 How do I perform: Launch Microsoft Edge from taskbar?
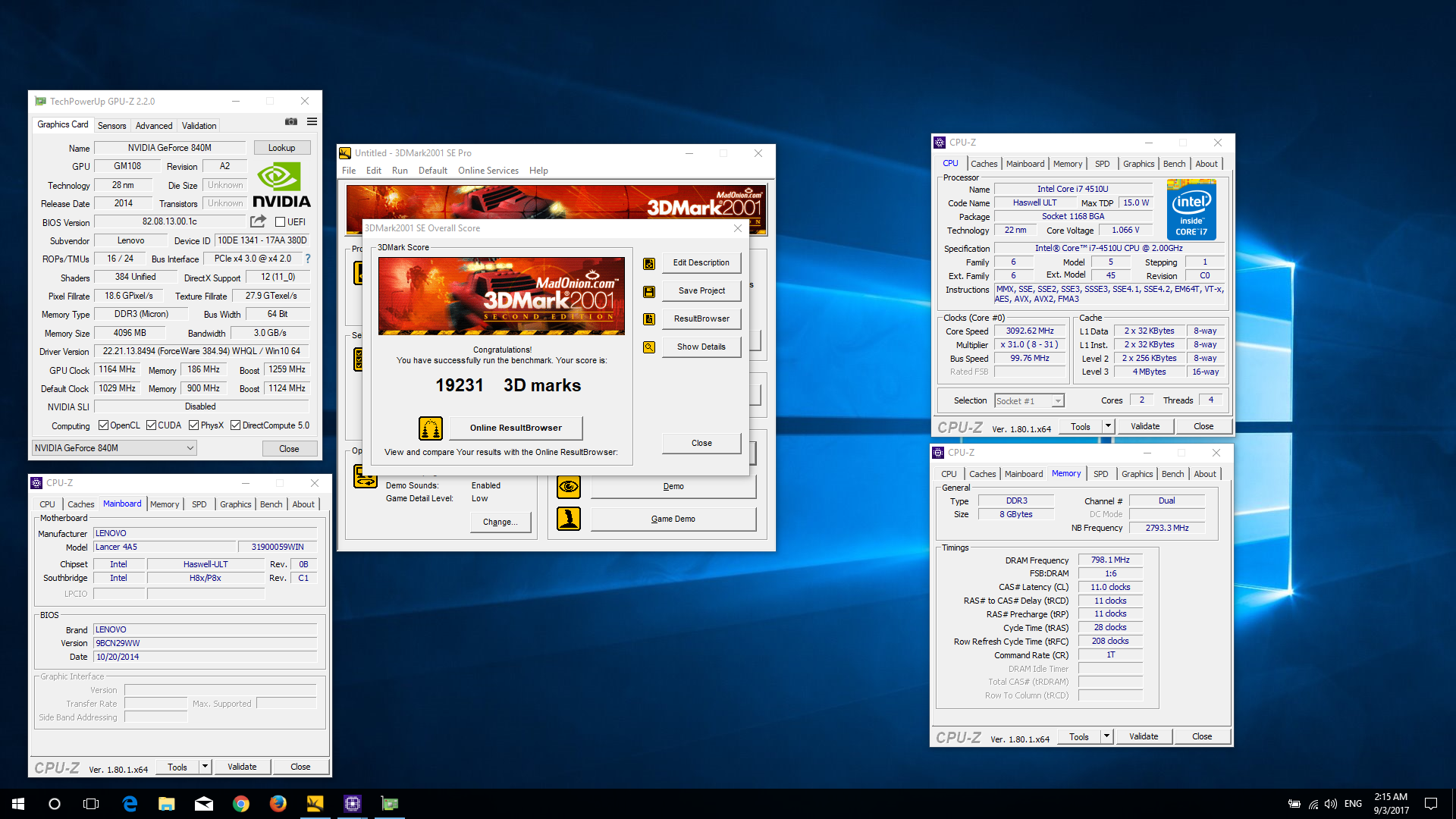pyautogui.click(x=130, y=804)
